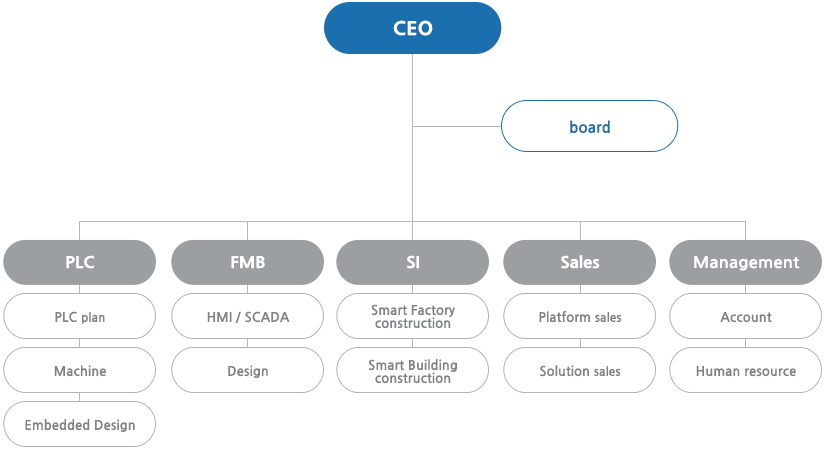This screenshot has height=451, width=825.
Task: Click the SI department header
Action: pyautogui.click(x=412, y=262)
